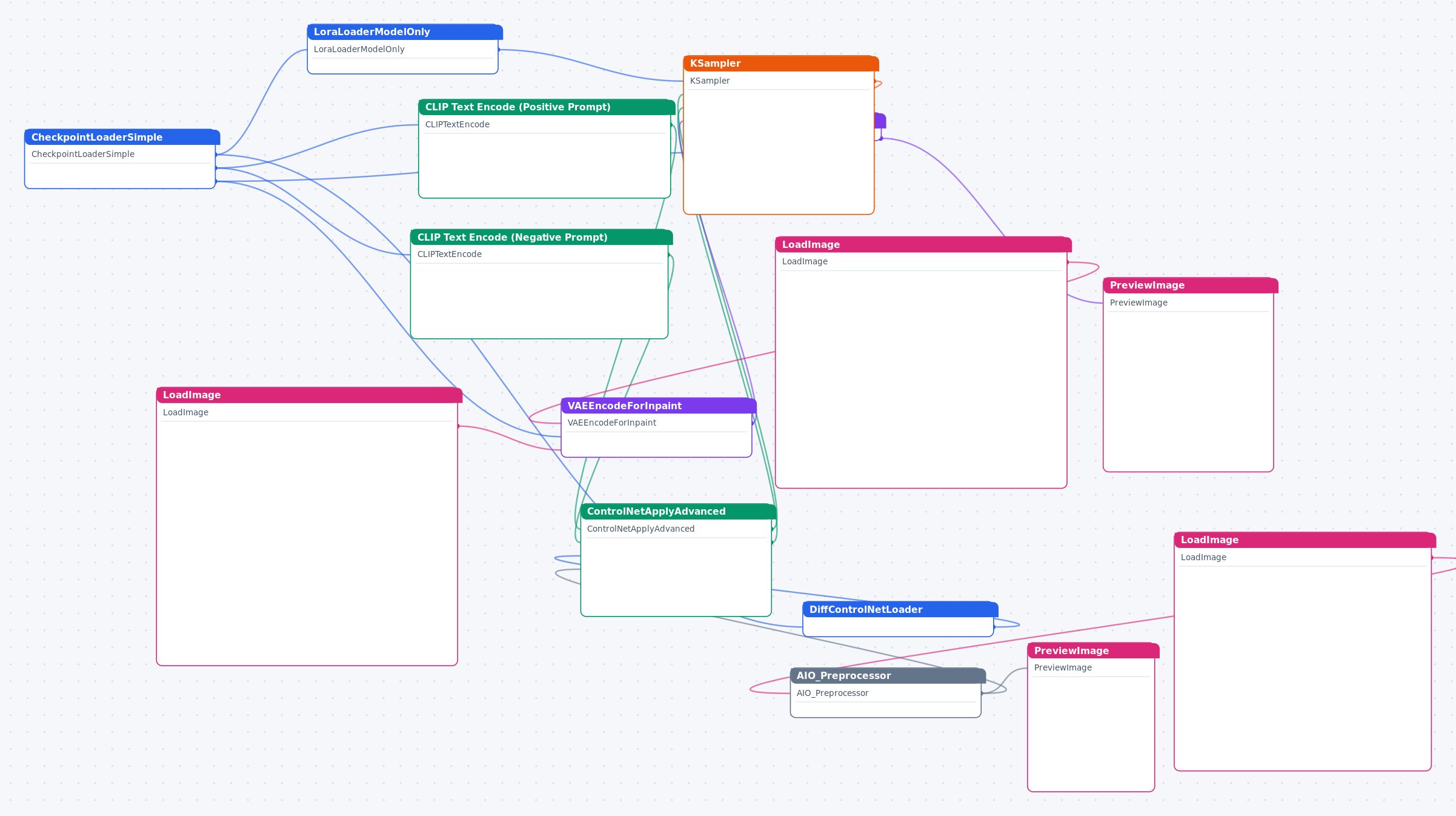
Task: Click the DiffControlNetLoader node header
Action: (x=900, y=609)
